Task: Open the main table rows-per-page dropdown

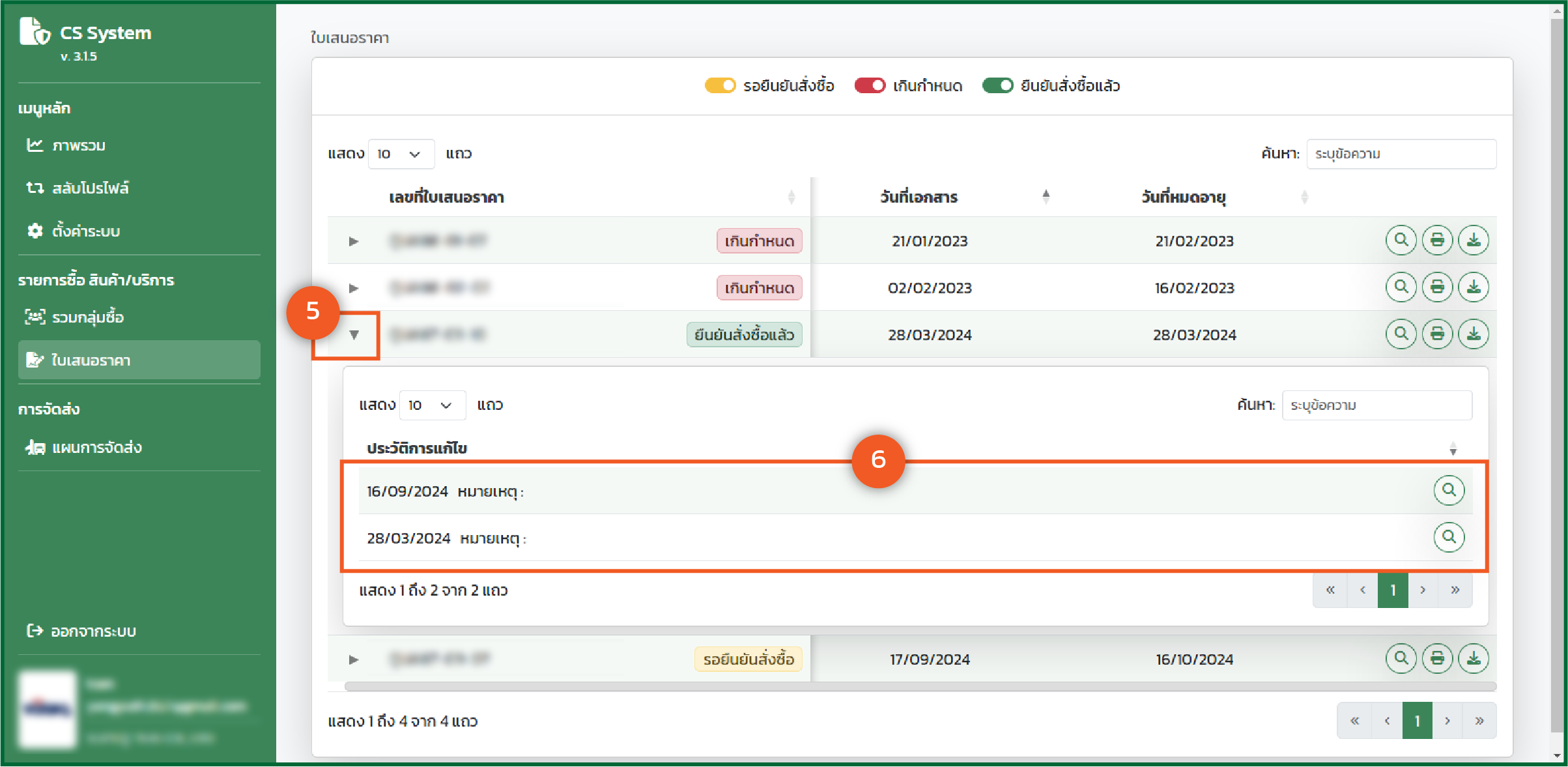Action: [401, 154]
